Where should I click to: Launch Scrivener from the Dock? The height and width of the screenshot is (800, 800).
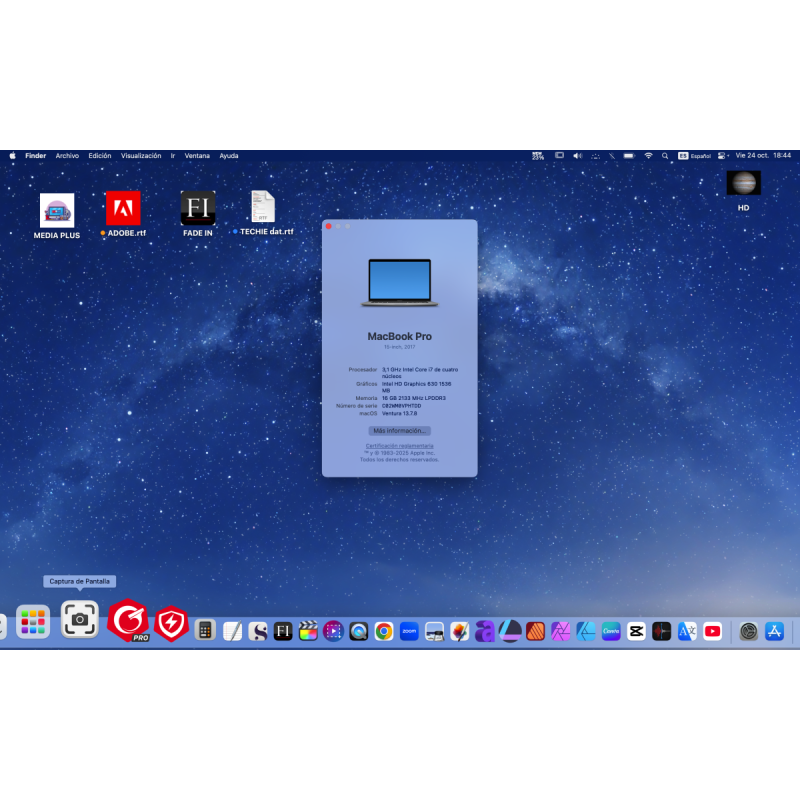tap(258, 632)
